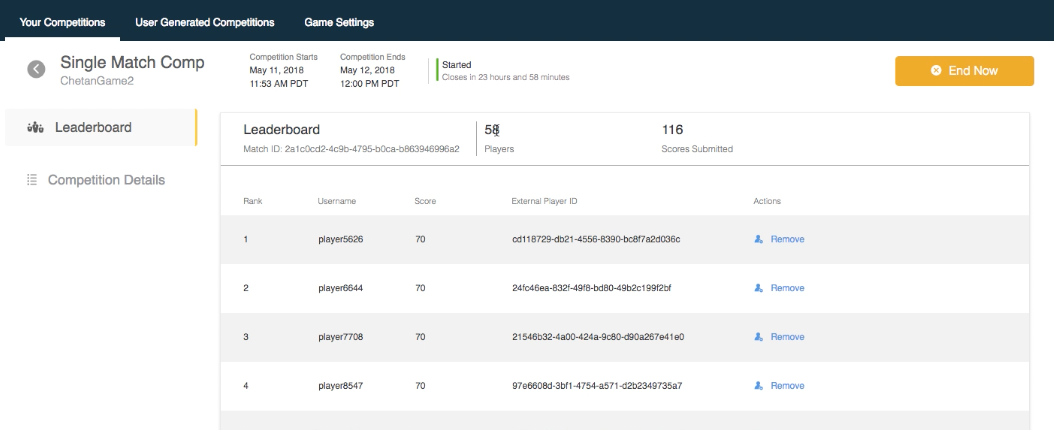Click Remove link for player8547
This screenshot has width=1054, height=430.
787,386
